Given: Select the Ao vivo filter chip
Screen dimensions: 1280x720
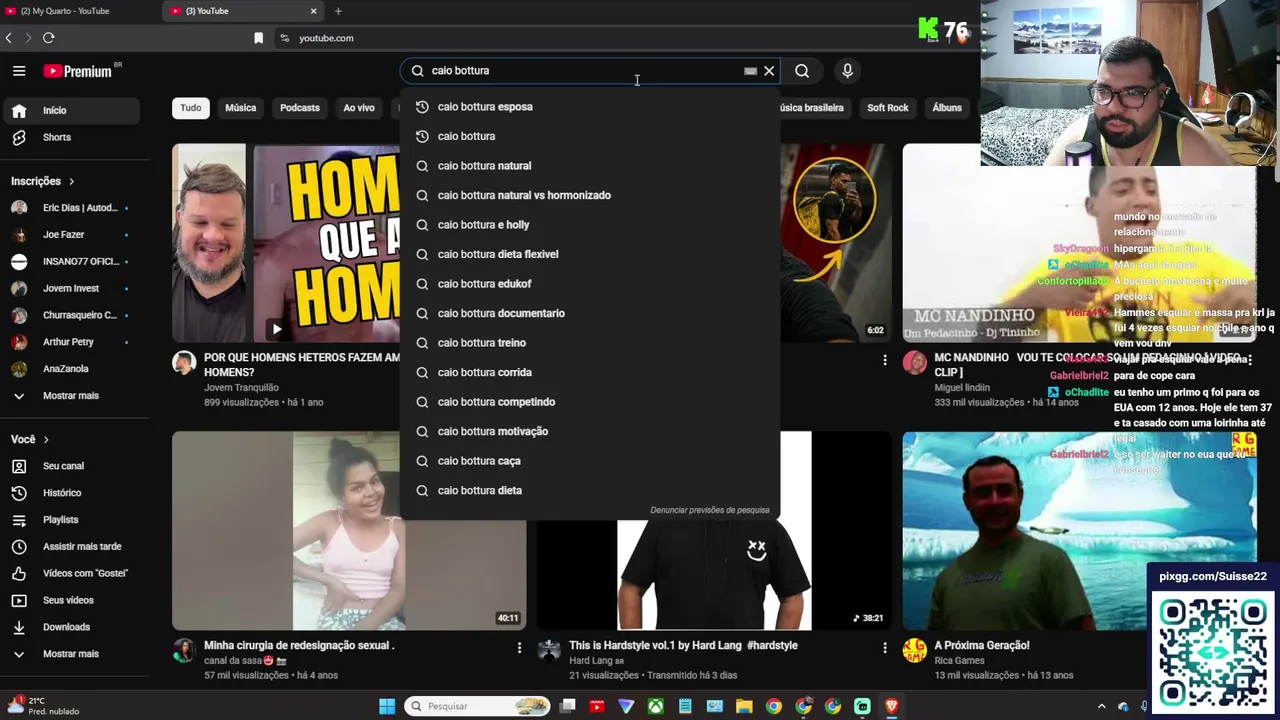Looking at the screenshot, I should pyautogui.click(x=359, y=108).
